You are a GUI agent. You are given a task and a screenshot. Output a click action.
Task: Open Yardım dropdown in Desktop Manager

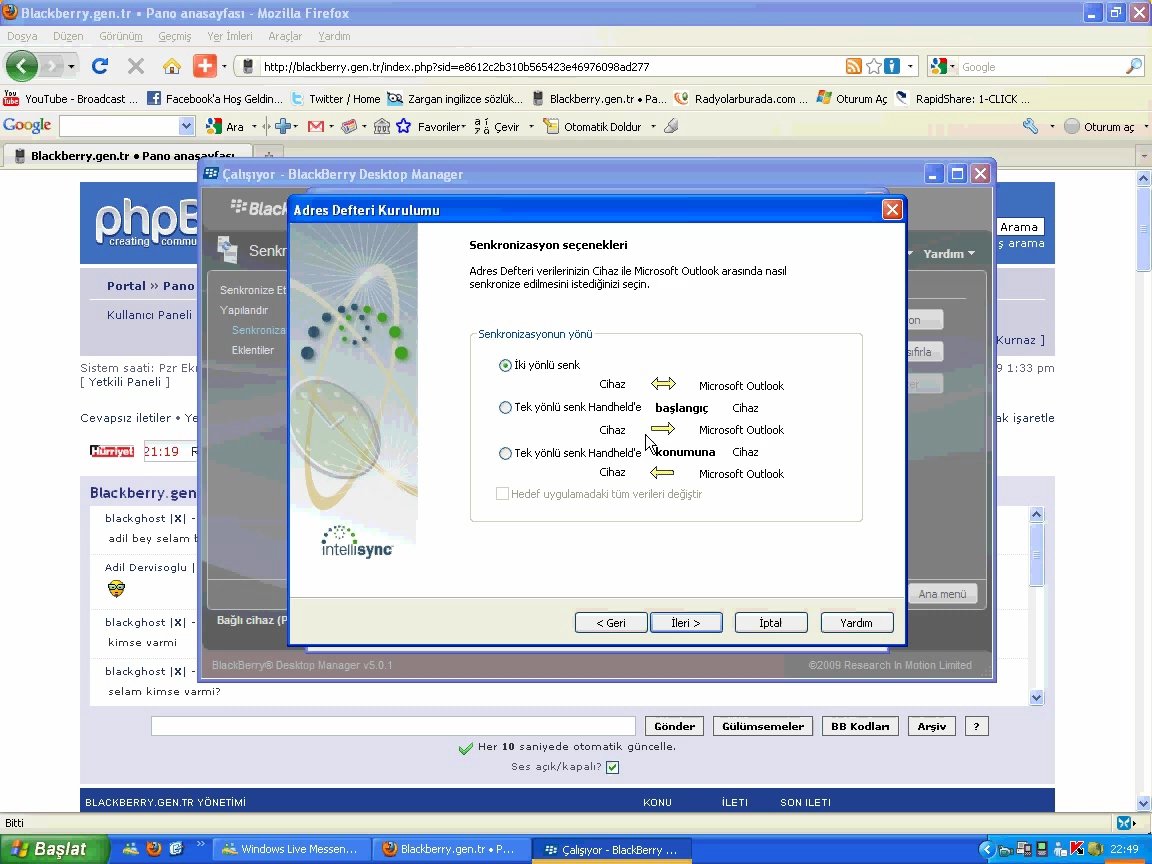(949, 253)
